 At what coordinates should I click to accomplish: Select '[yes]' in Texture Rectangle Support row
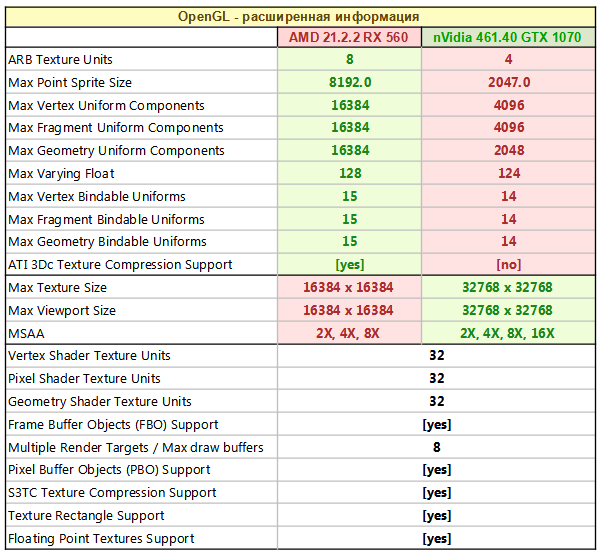tap(437, 516)
